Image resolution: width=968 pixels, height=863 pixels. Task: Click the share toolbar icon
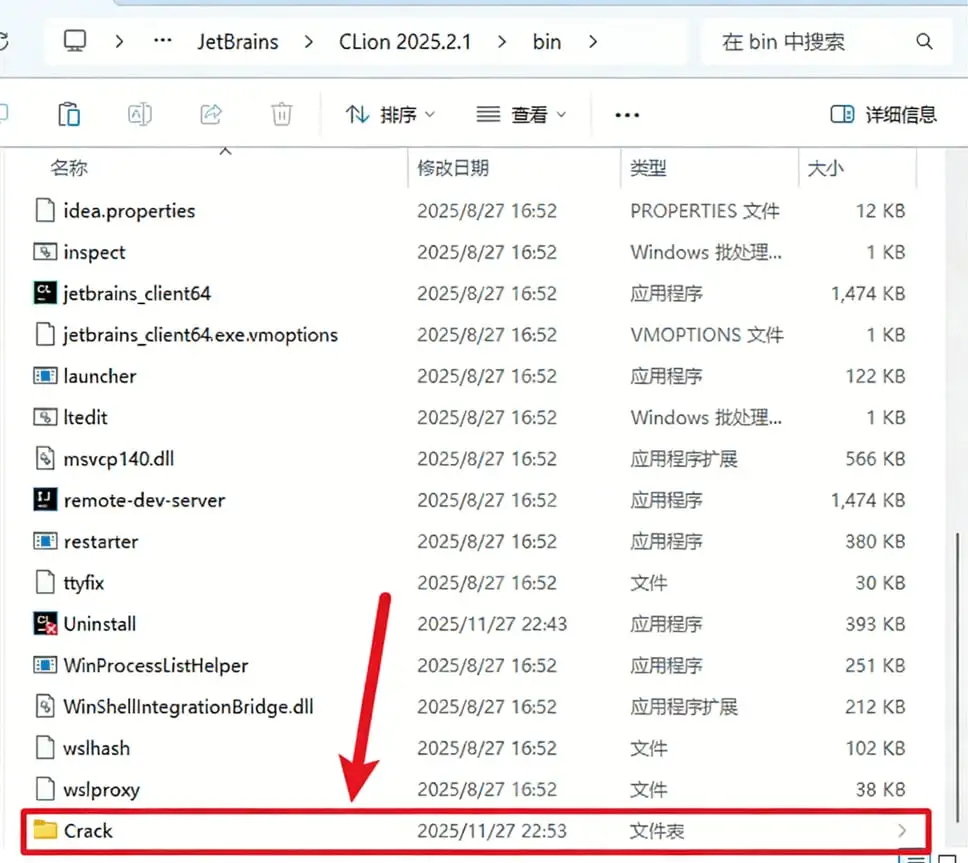coord(211,114)
